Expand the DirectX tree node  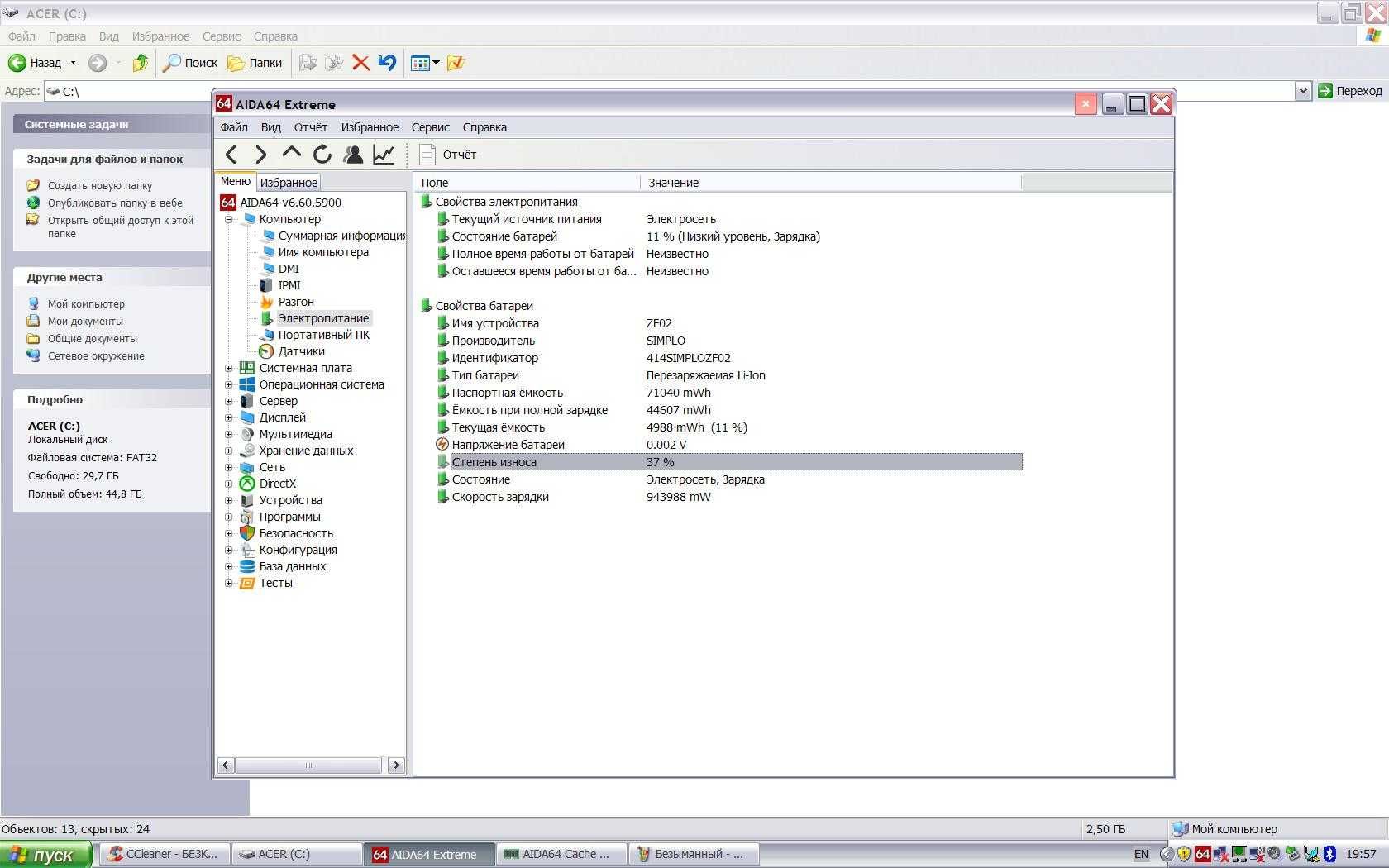point(229,484)
